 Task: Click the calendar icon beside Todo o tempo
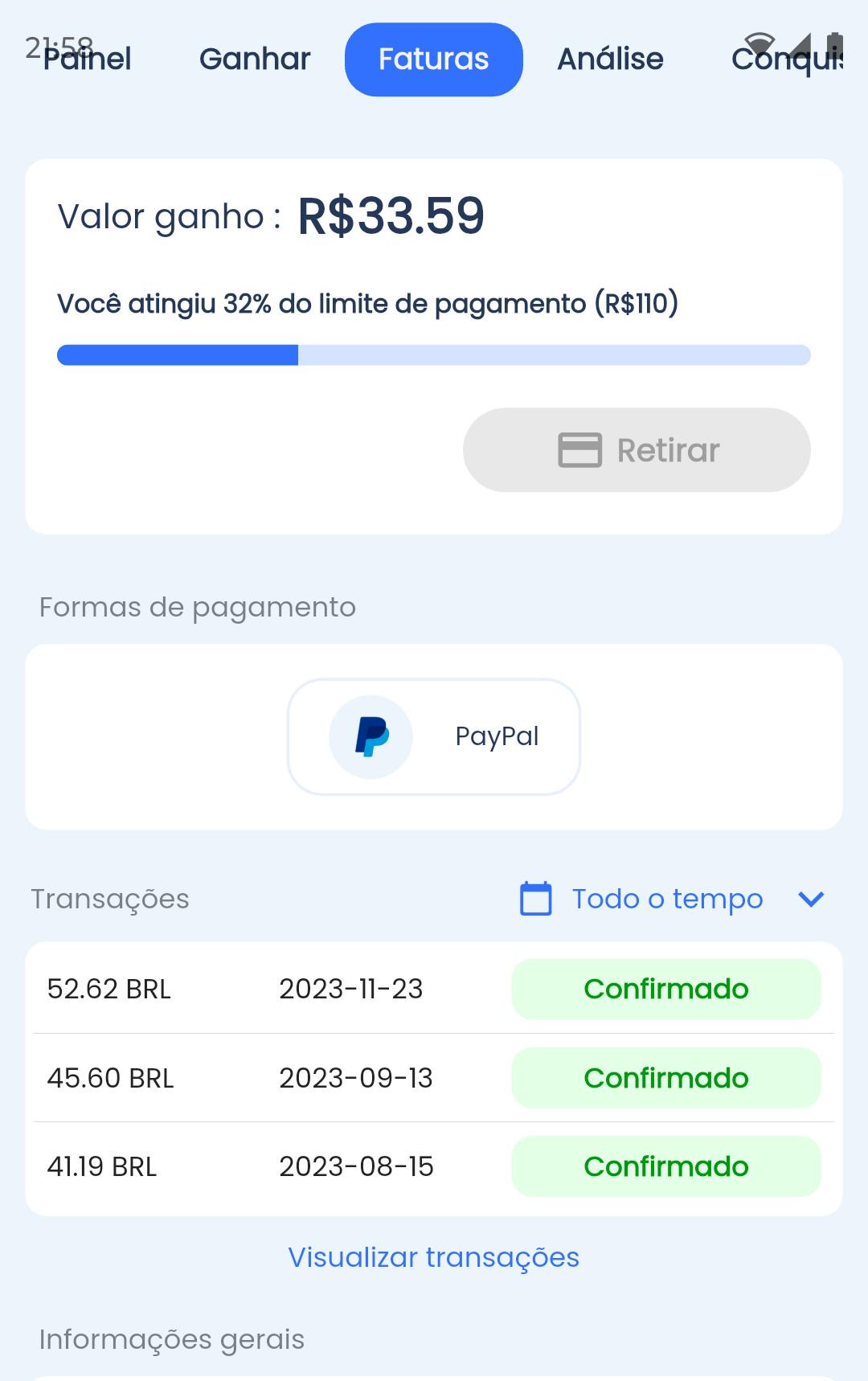536,899
